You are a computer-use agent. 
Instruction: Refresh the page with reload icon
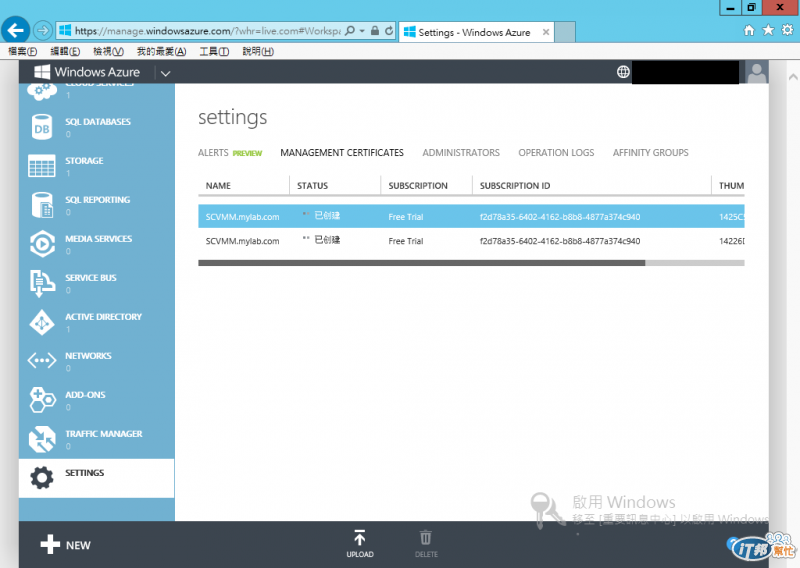tap(389, 31)
